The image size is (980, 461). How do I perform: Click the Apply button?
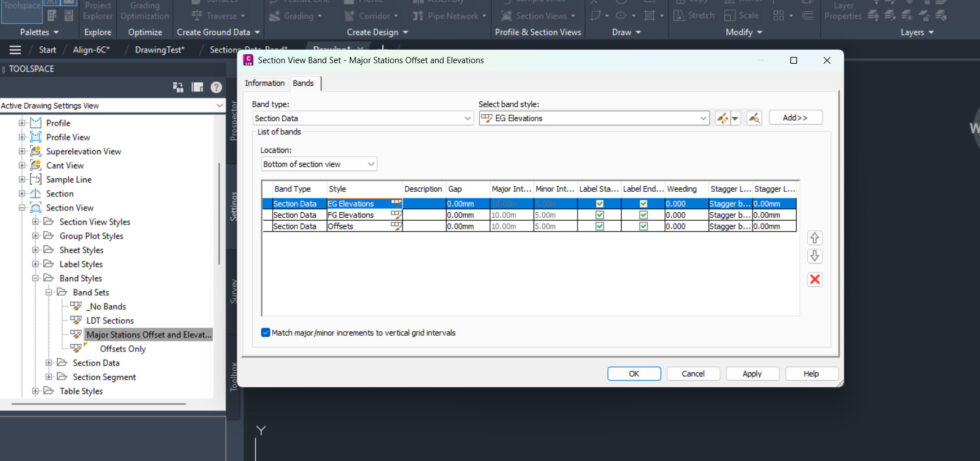752,374
